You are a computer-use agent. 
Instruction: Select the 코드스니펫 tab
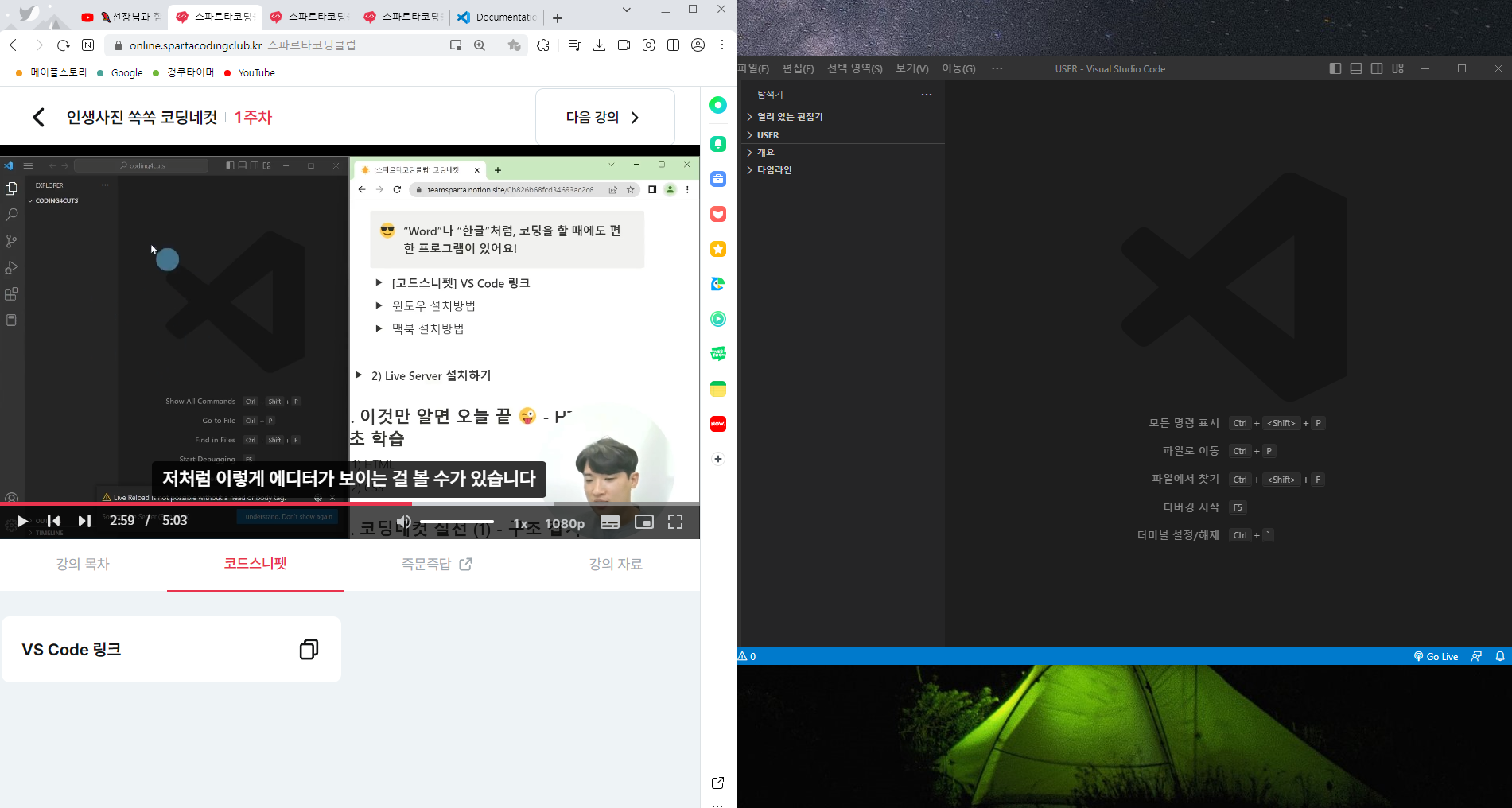(x=255, y=563)
